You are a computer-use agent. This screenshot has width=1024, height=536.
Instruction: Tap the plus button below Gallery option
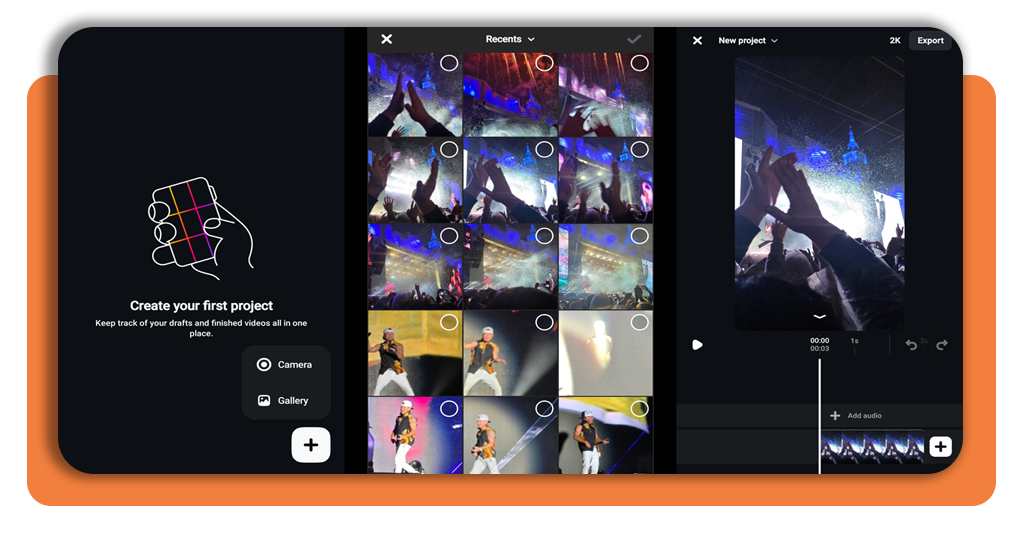coord(311,445)
